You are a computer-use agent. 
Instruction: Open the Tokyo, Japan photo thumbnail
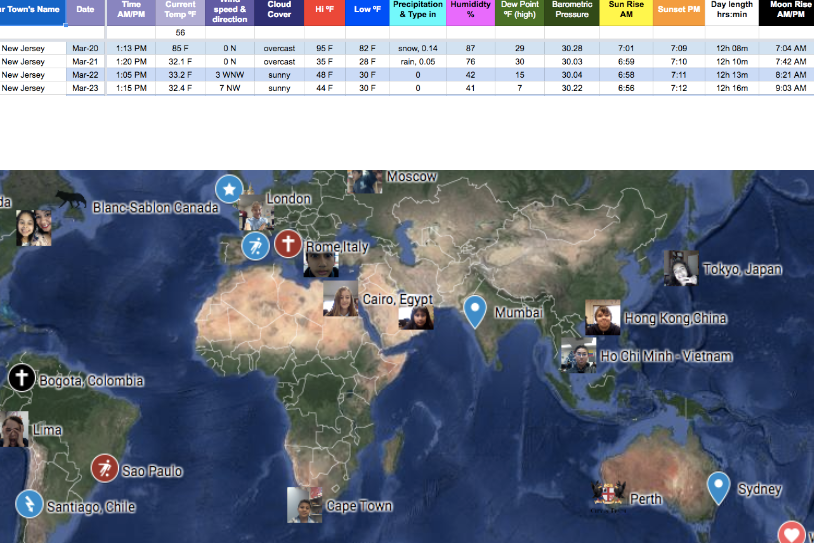681,268
